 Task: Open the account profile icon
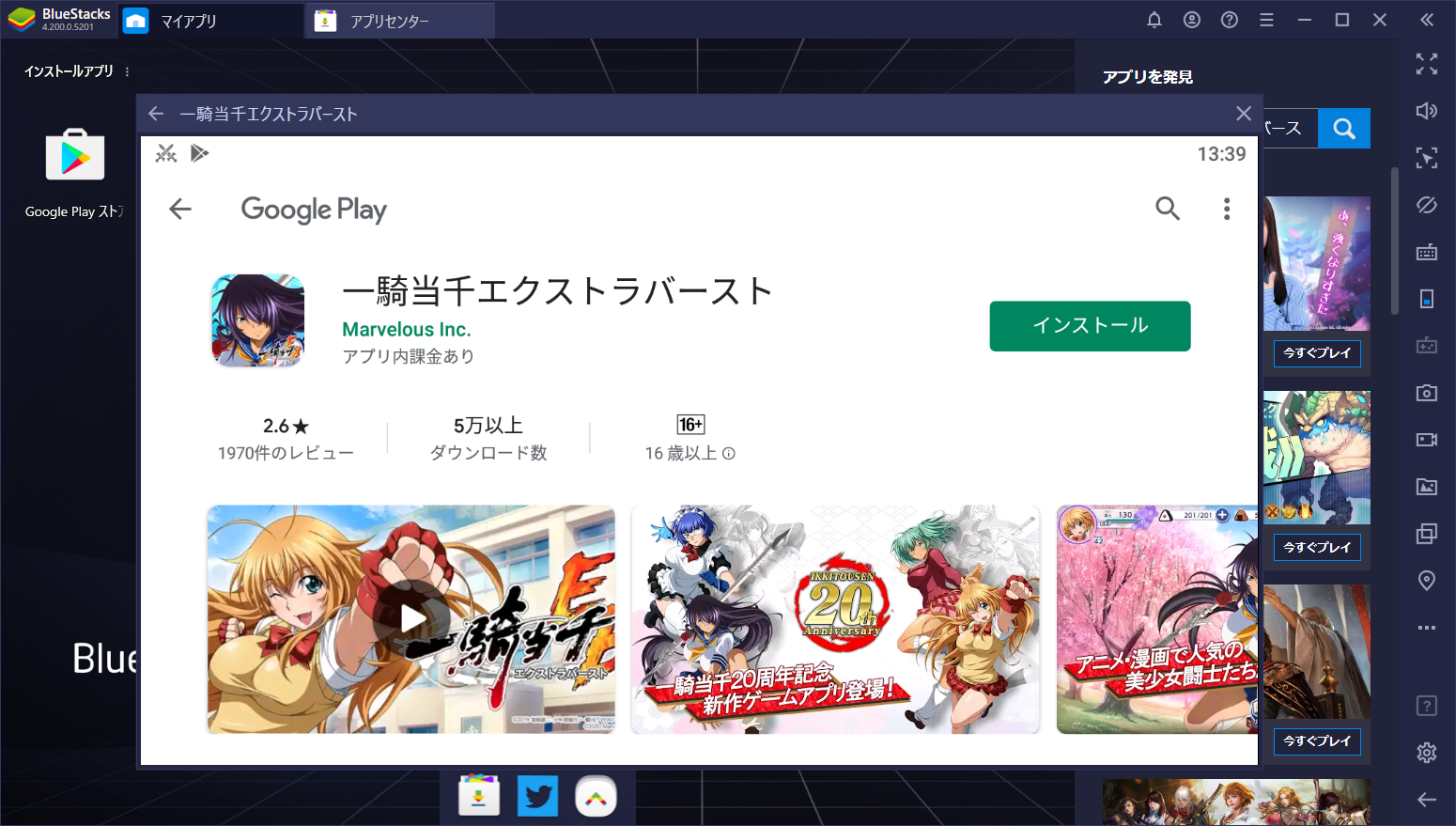[x=1192, y=20]
